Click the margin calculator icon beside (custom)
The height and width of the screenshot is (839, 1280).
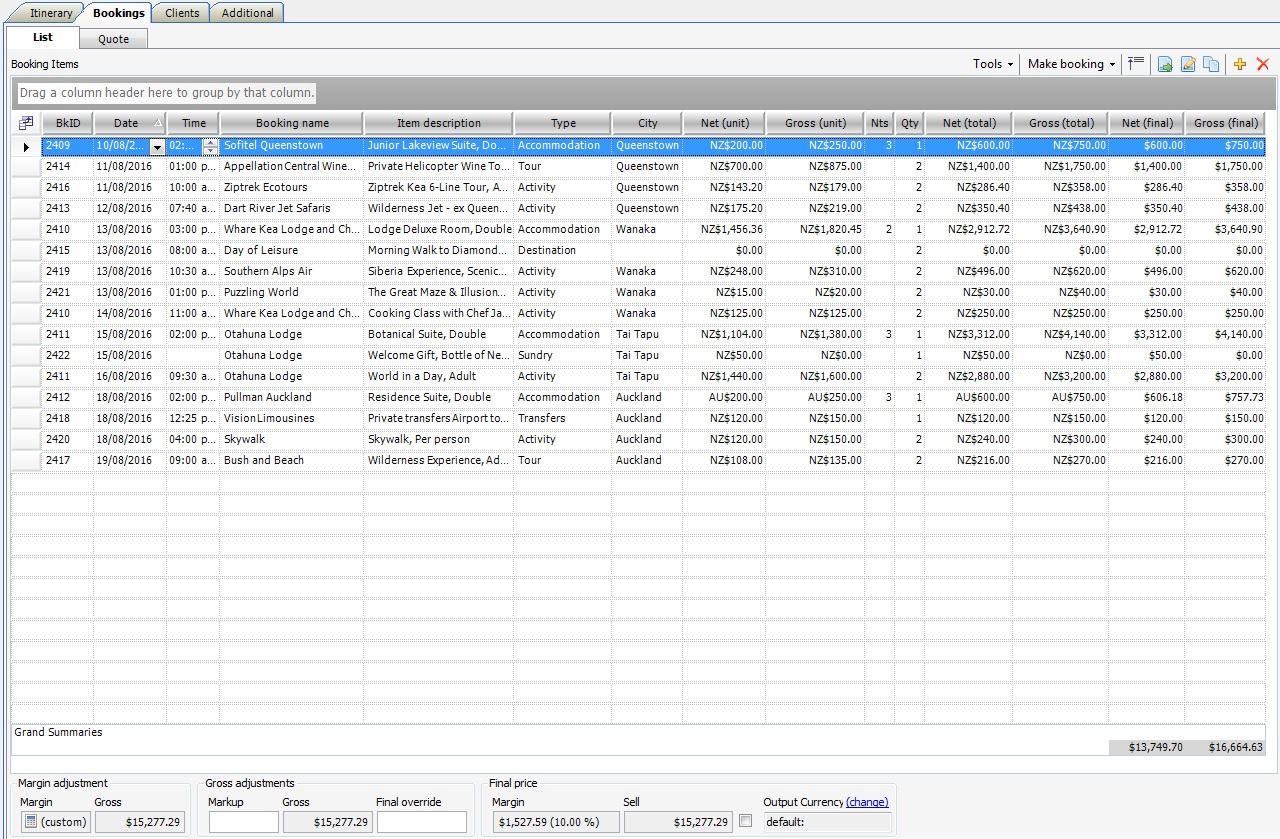click(30, 821)
